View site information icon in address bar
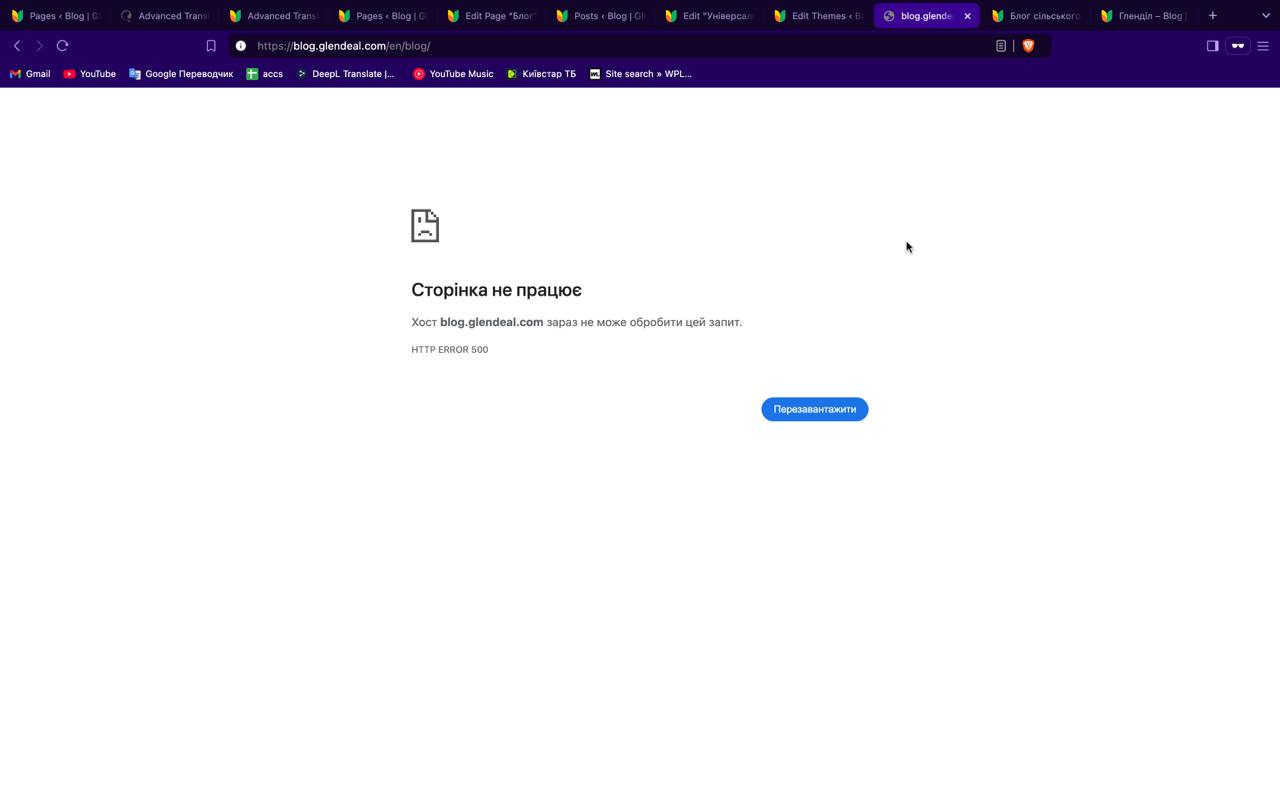The image size is (1280, 800). point(240,46)
